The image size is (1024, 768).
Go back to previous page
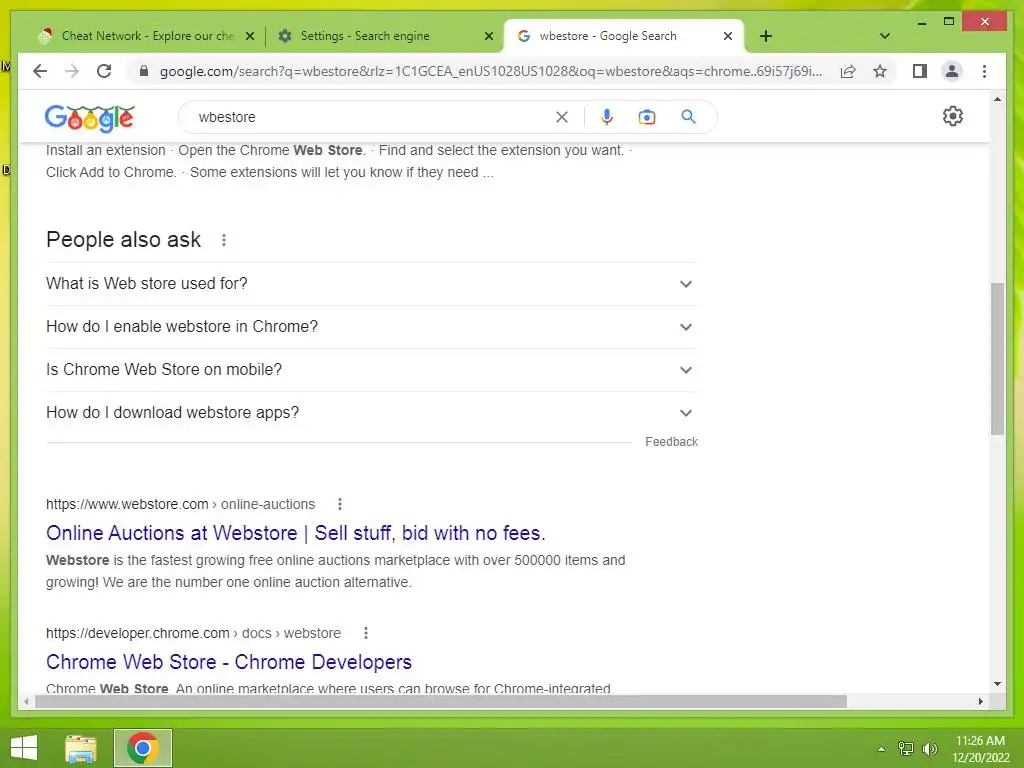40,71
